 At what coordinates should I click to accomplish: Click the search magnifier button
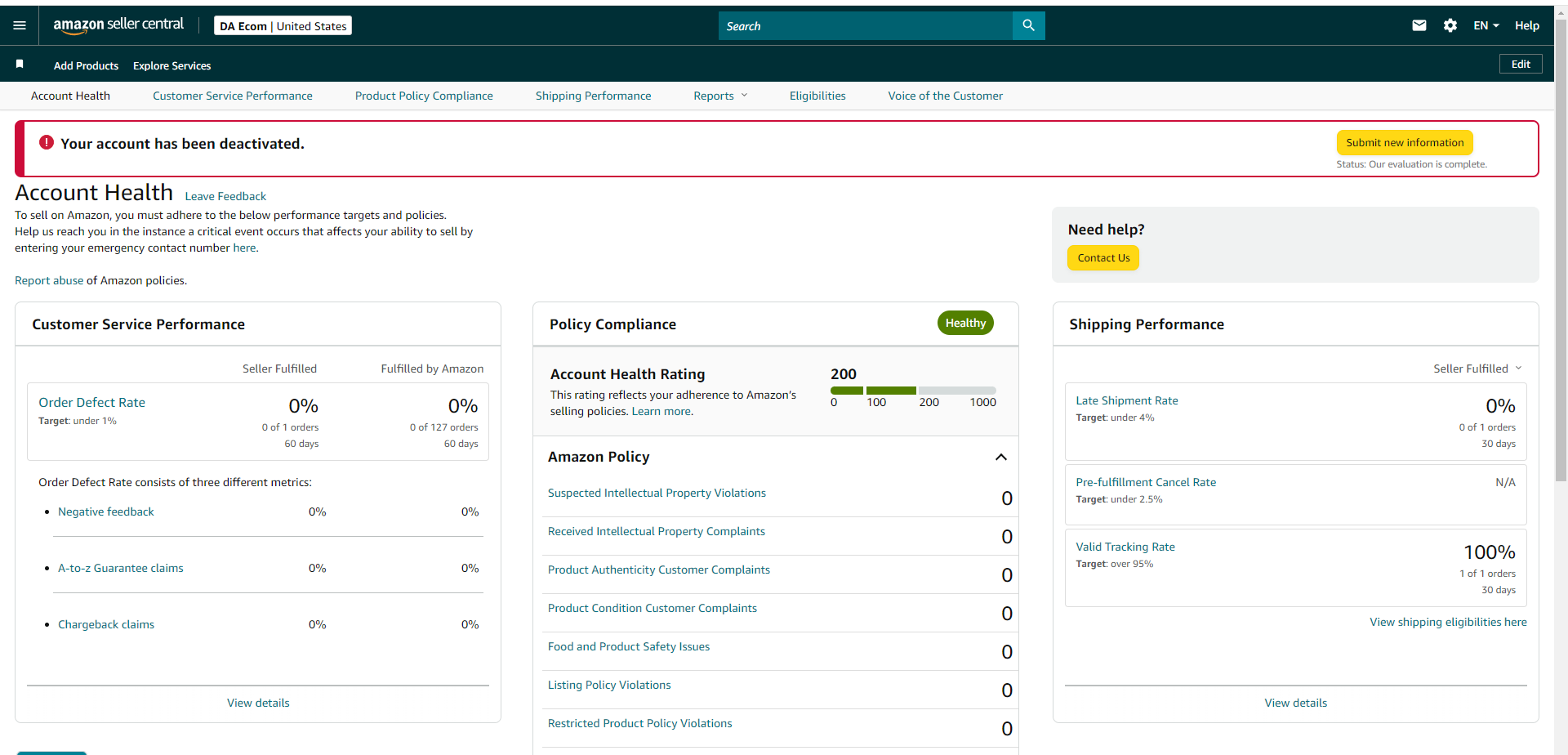tap(1028, 25)
